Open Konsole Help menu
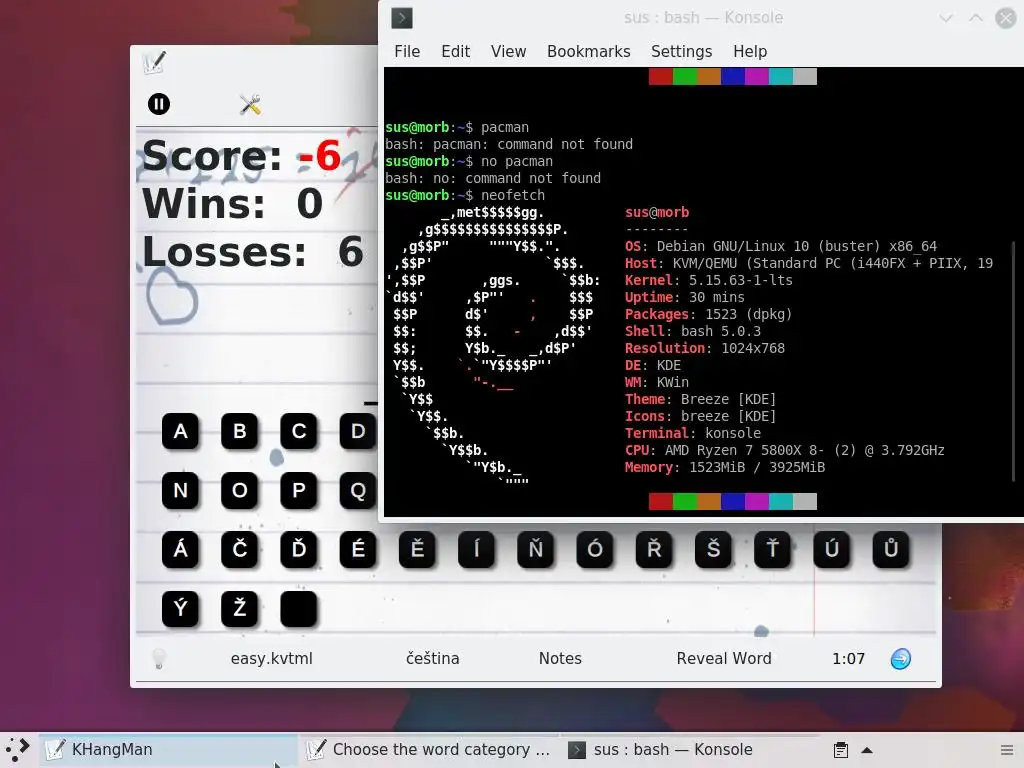The width and height of the screenshot is (1024, 768). point(750,52)
